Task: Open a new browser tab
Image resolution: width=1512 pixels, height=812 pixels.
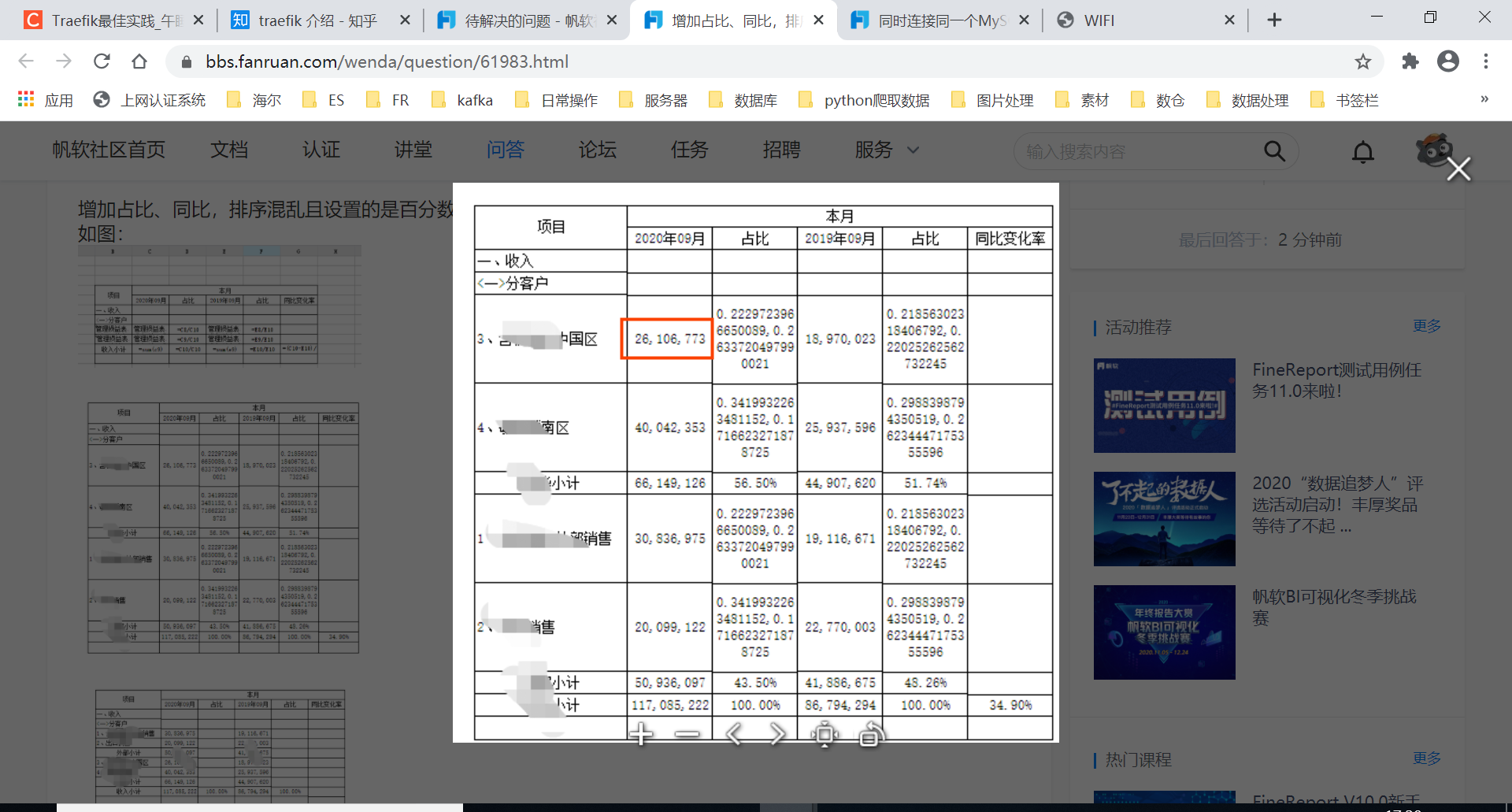Action: pos(1274,20)
